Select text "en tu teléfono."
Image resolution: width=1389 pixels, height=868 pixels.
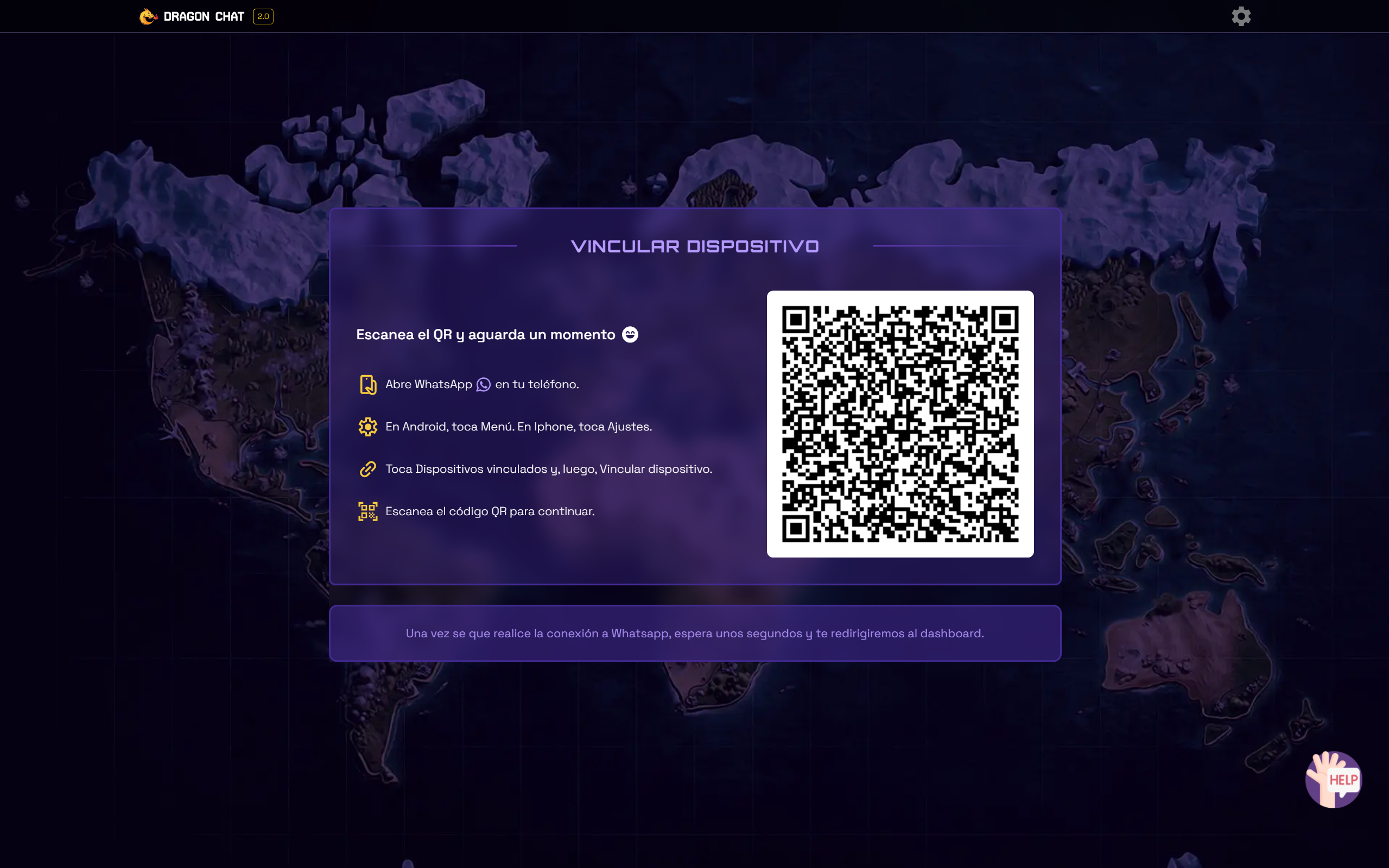pos(537,384)
